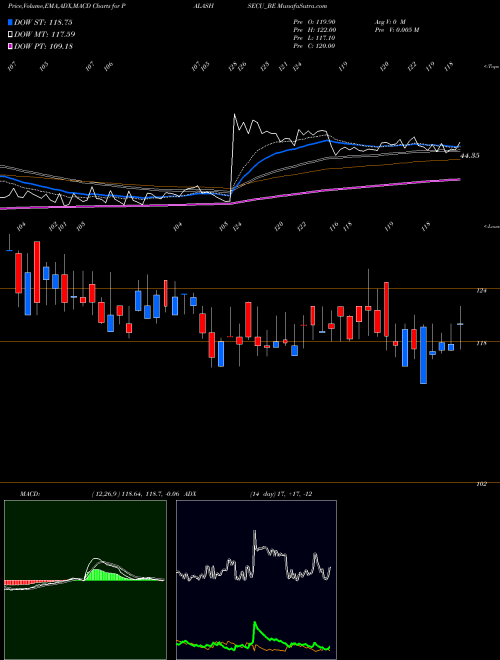Click the 102 price axis label

click(x=482, y=484)
